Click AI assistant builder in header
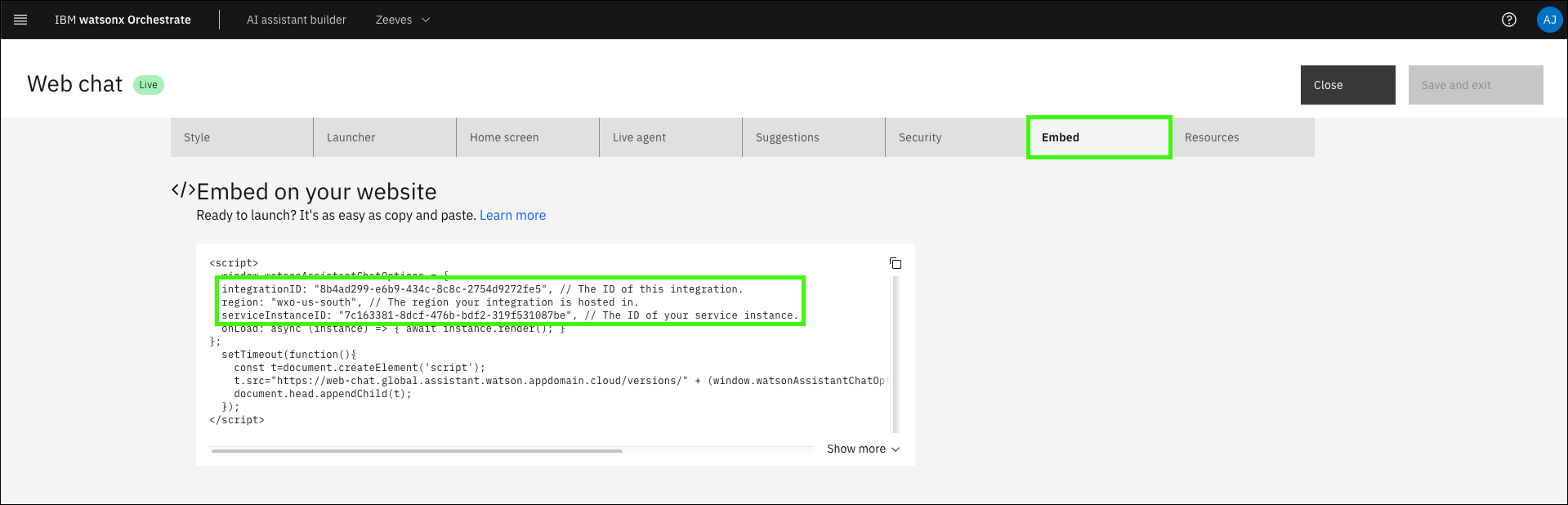This screenshot has height=505, width=1568. (x=296, y=20)
